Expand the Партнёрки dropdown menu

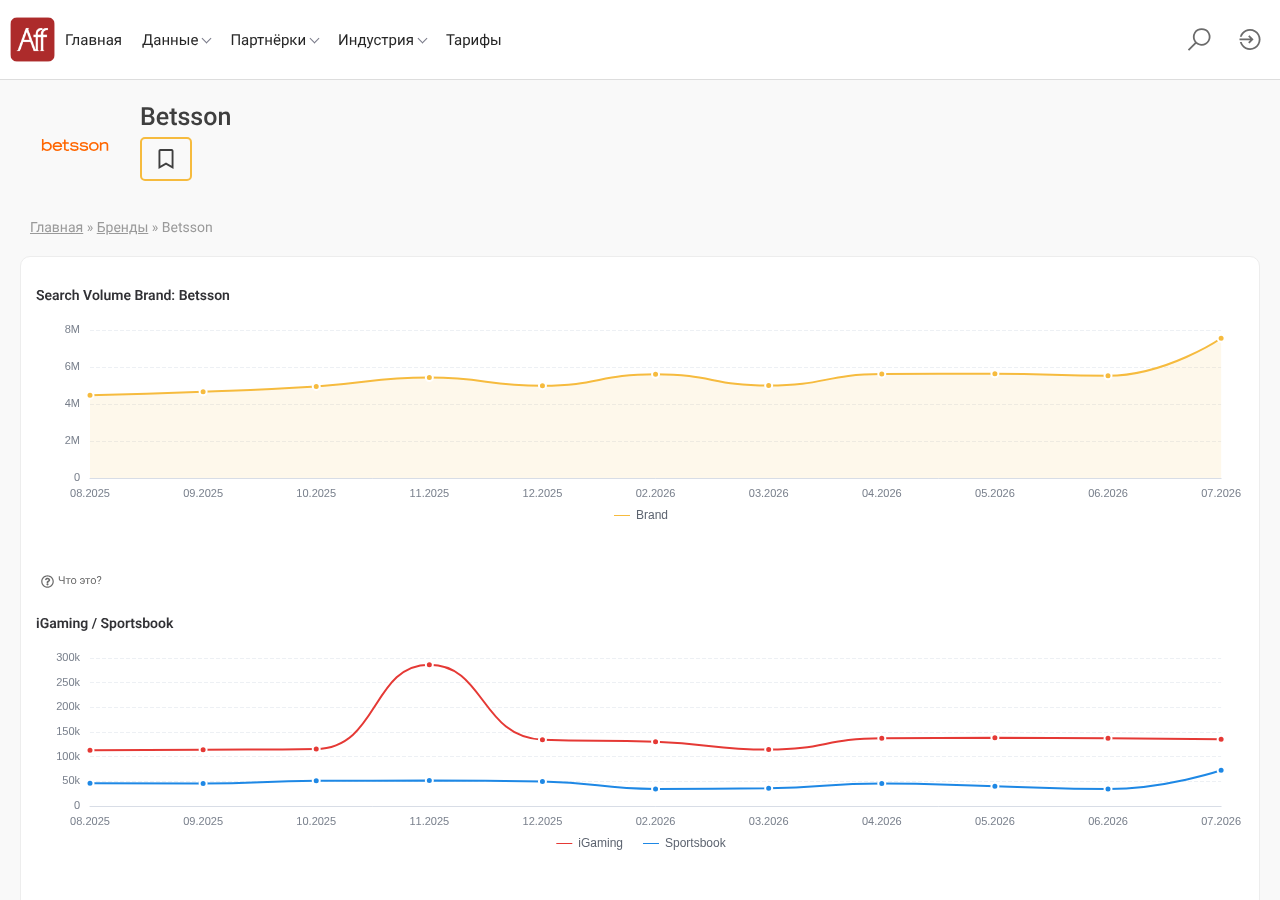tap(275, 40)
